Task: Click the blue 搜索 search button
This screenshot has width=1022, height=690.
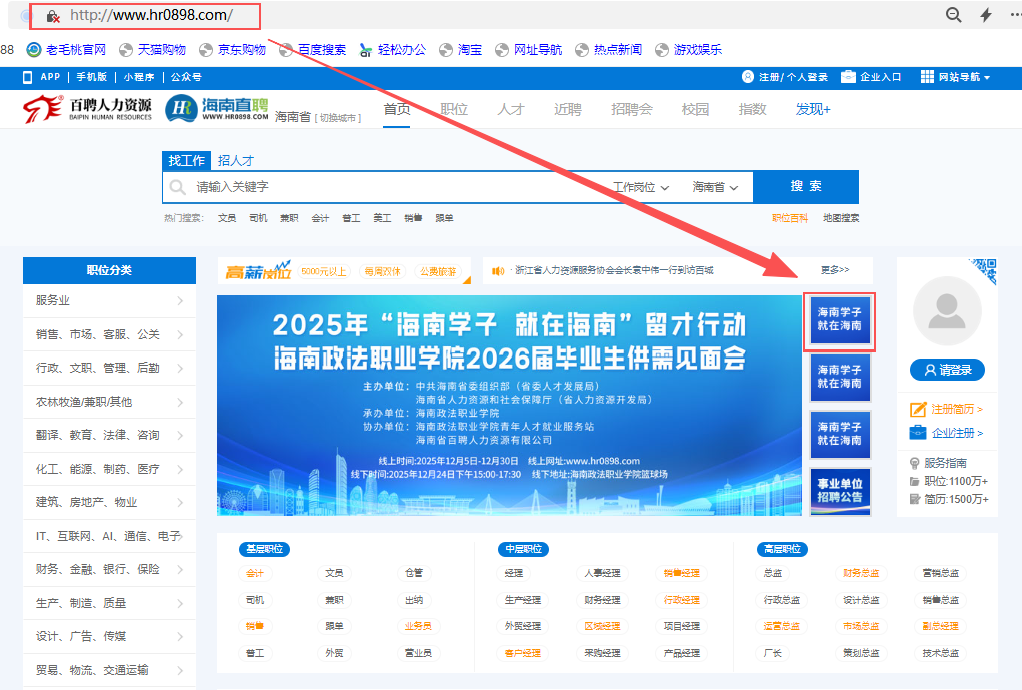Action: [x=806, y=187]
